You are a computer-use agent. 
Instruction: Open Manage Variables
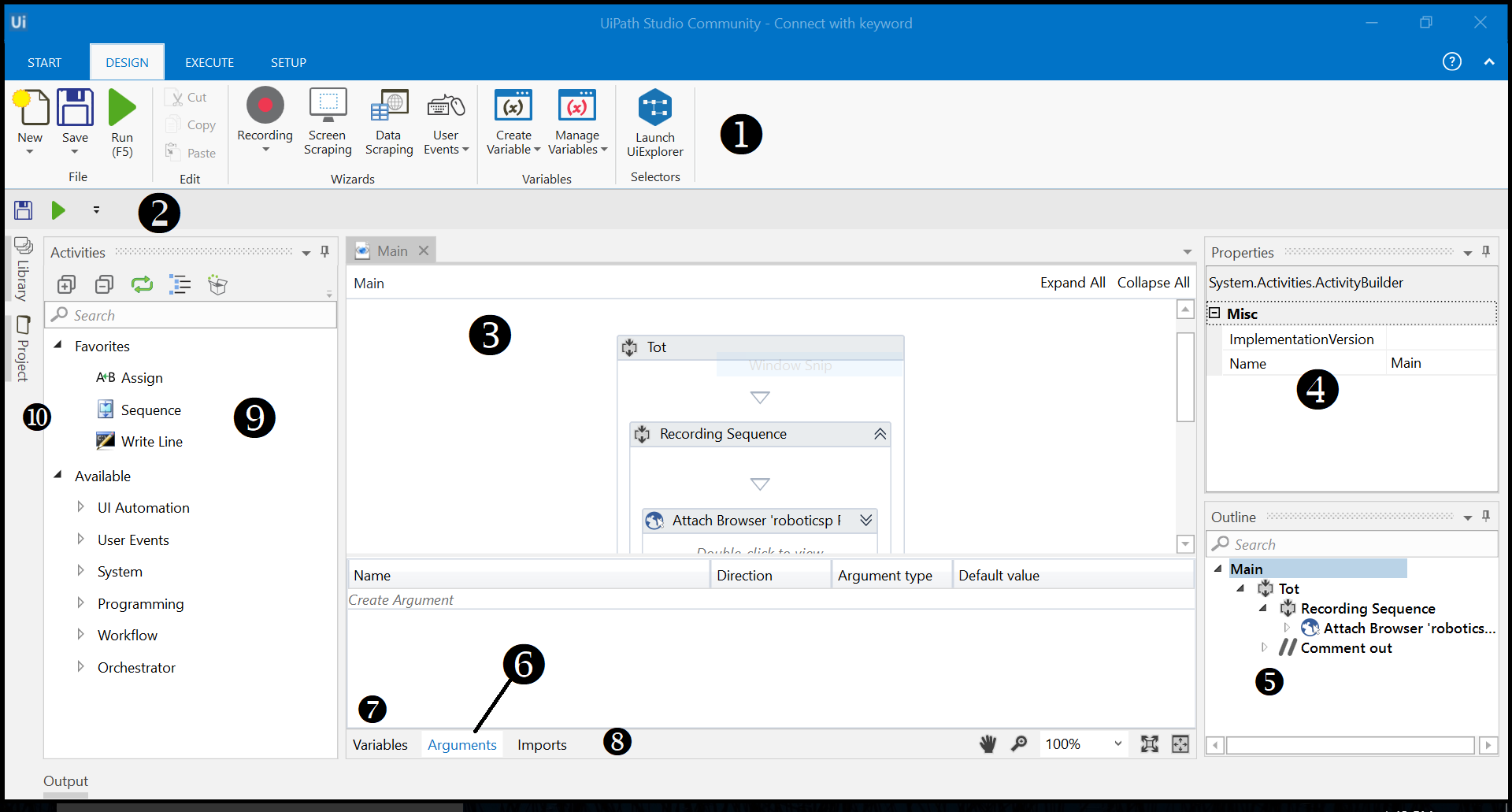pyautogui.click(x=577, y=106)
